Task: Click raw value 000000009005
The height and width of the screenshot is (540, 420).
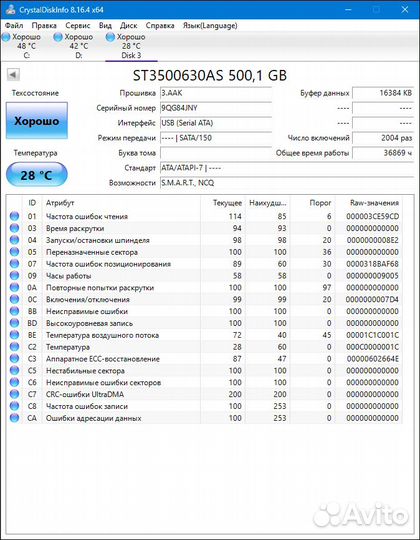Action: 372,276
